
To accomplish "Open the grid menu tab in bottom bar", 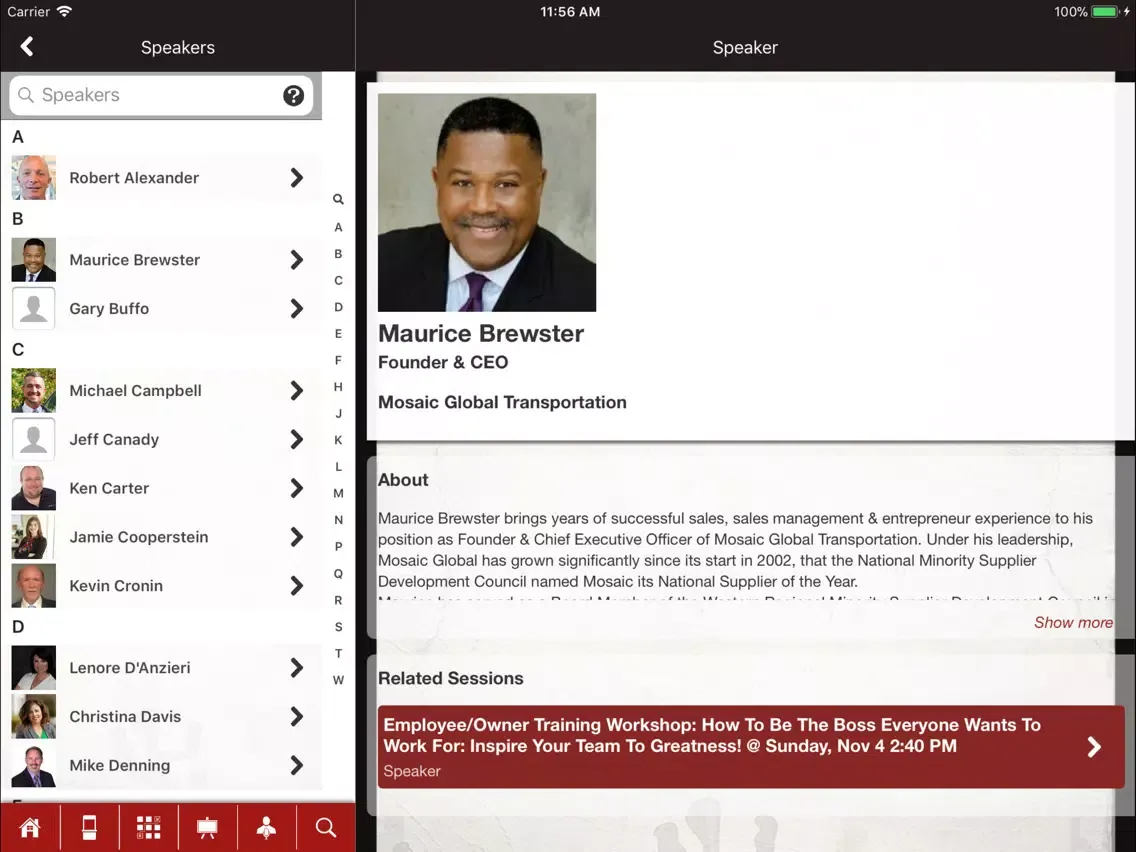I will (x=149, y=827).
